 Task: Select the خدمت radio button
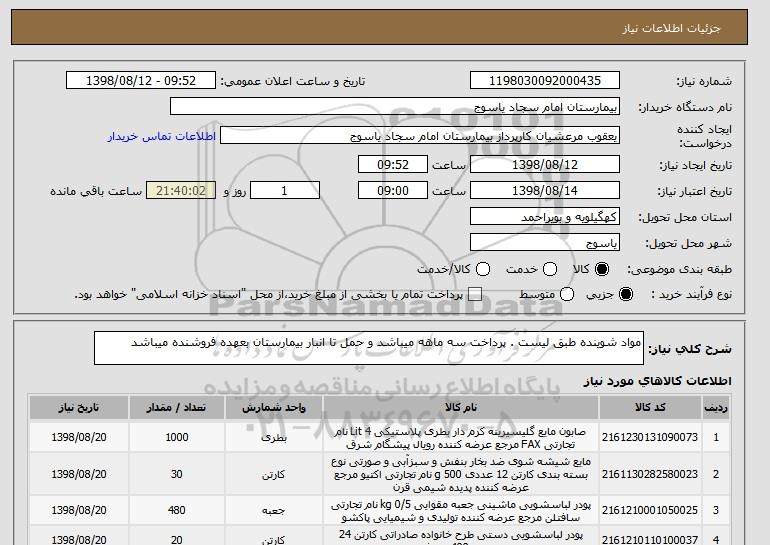(x=550, y=269)
